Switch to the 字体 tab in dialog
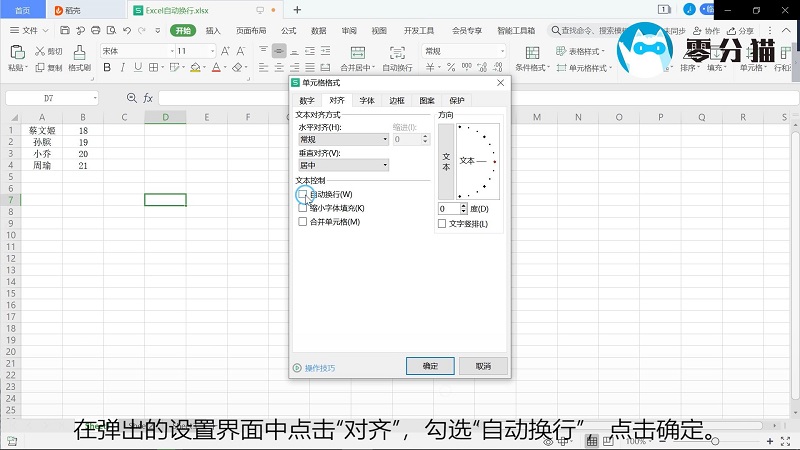Image resolution: width=800 pixels, height=450 pixels. pos(367,101)
